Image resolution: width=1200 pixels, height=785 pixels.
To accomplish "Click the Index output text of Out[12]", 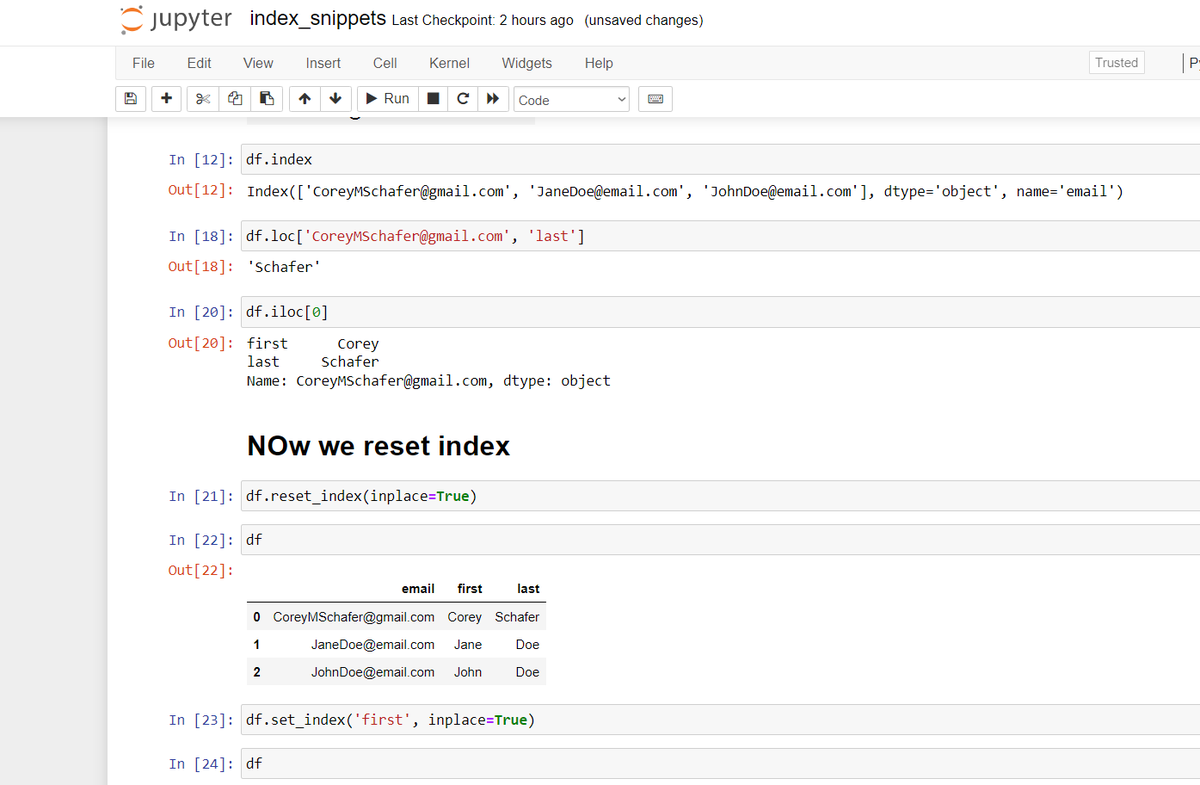I will [x=685, y=192].
